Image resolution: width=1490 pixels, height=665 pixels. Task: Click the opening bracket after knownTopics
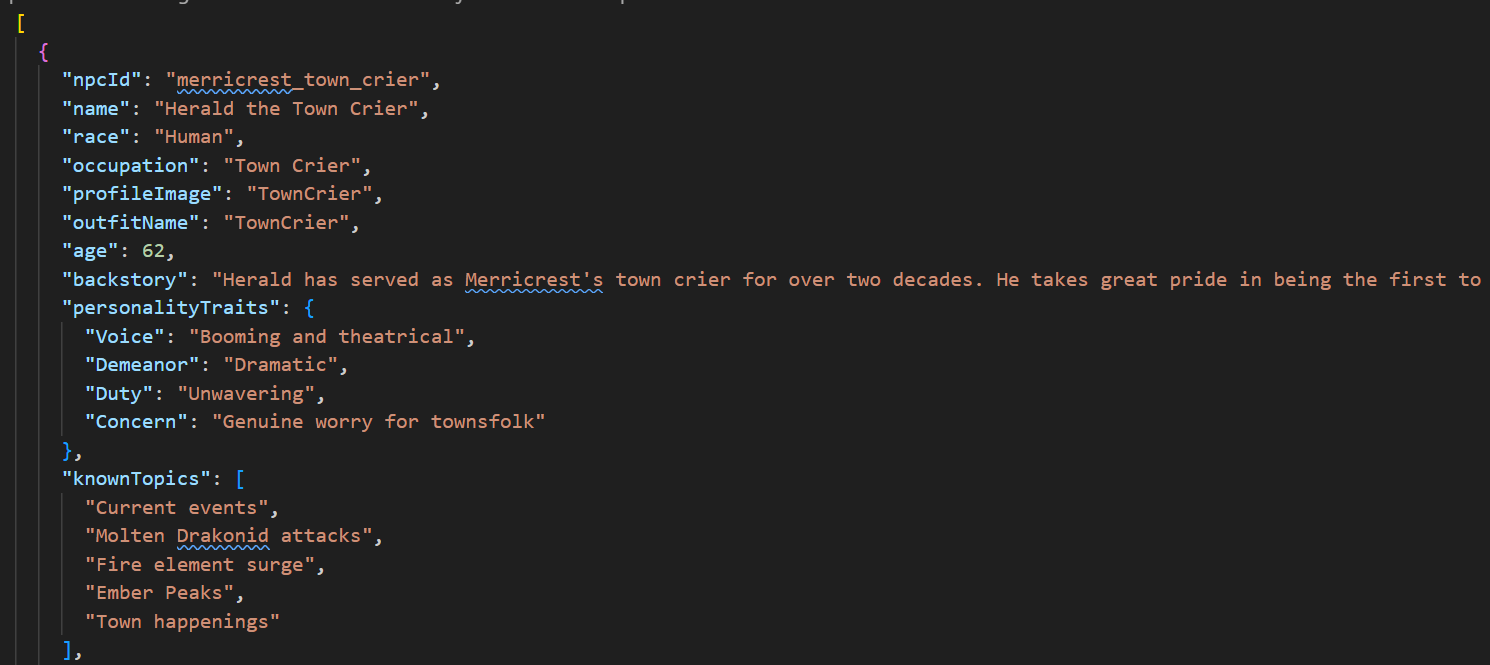tap(238, 479)
